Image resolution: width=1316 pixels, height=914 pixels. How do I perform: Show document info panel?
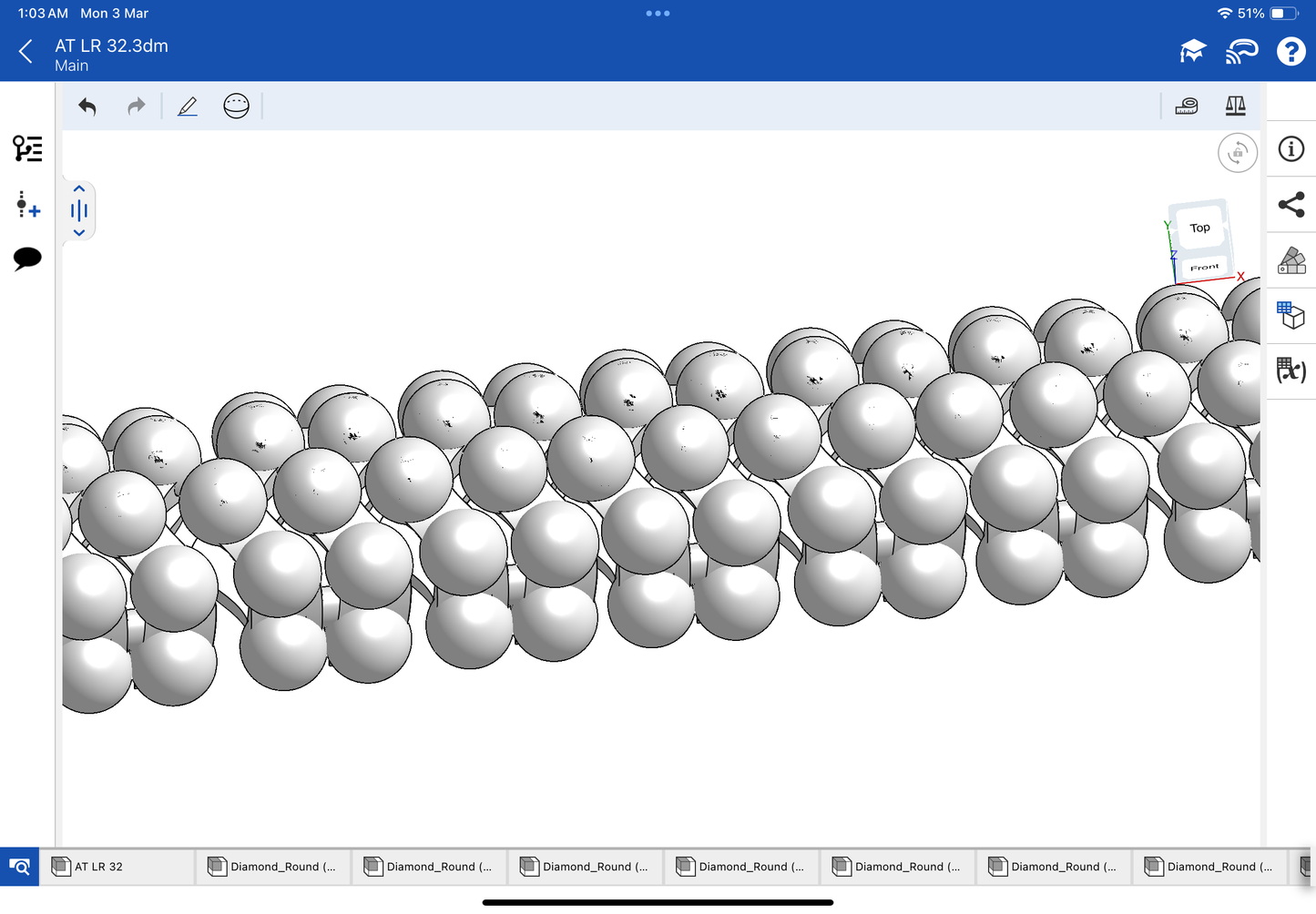(1291, 149)
